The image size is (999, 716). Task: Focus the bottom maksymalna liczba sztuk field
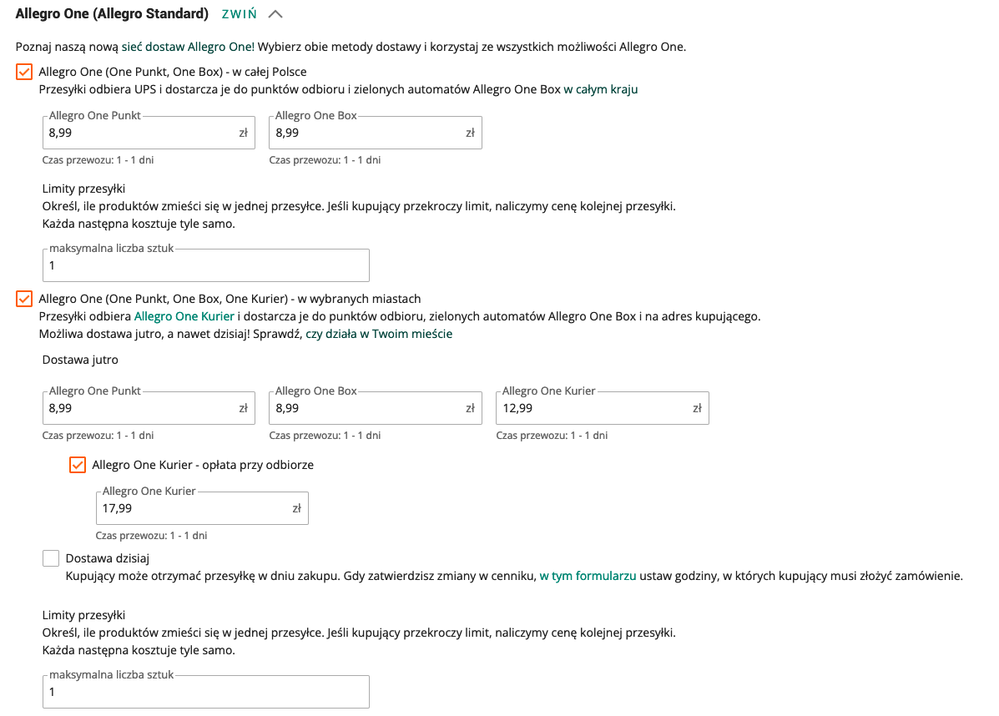click(206, 692)
